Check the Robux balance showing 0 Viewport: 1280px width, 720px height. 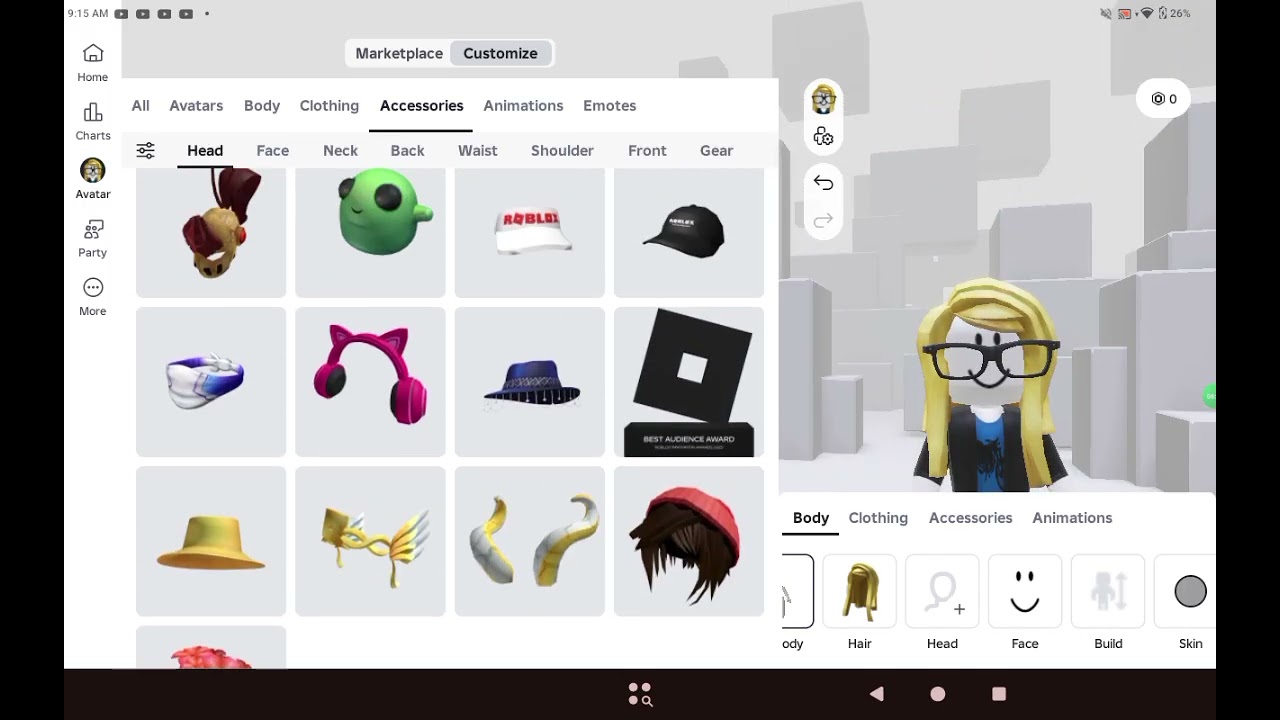click(1163, 98)
